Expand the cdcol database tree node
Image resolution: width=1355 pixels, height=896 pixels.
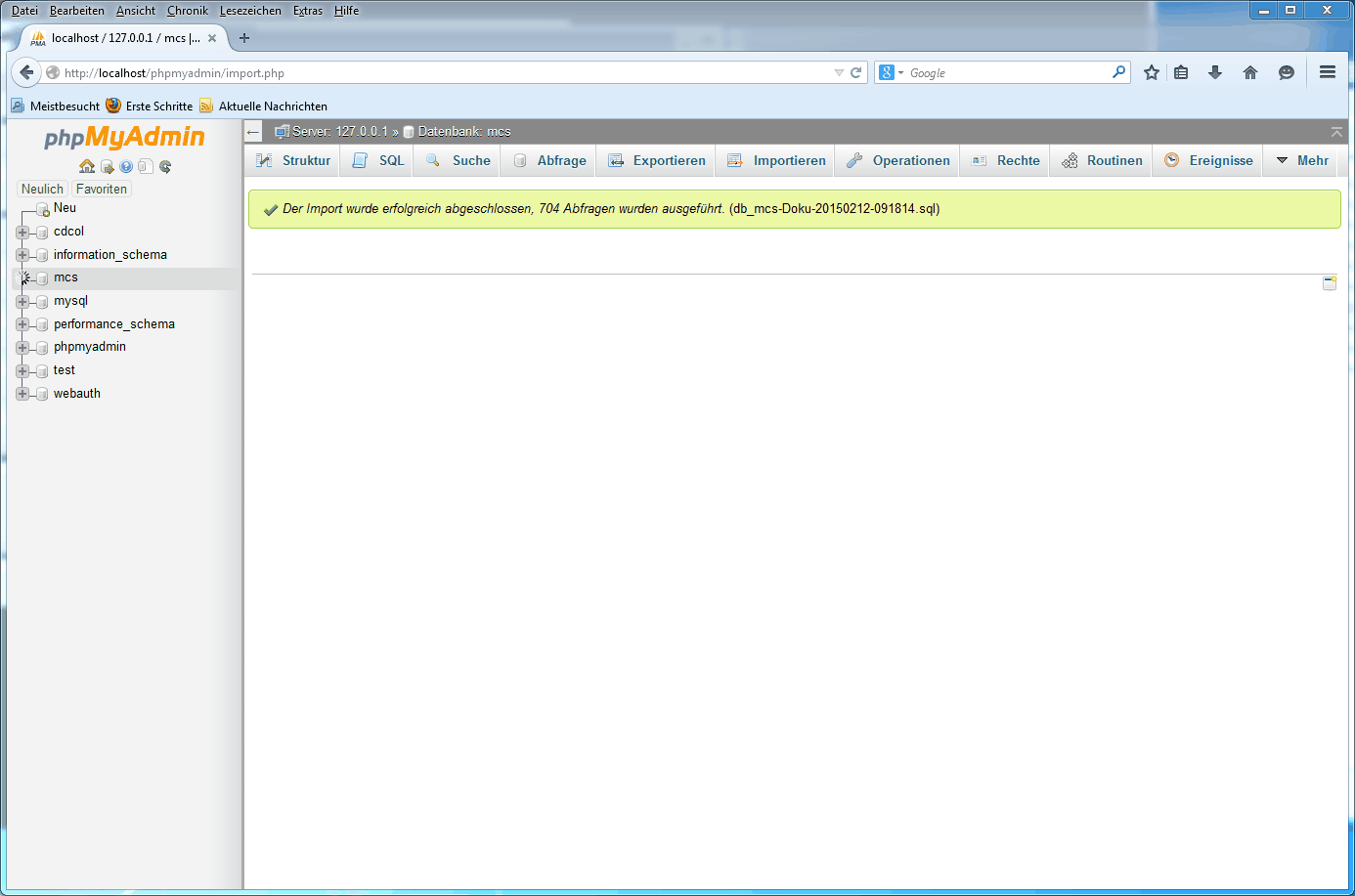click(22, 232)
